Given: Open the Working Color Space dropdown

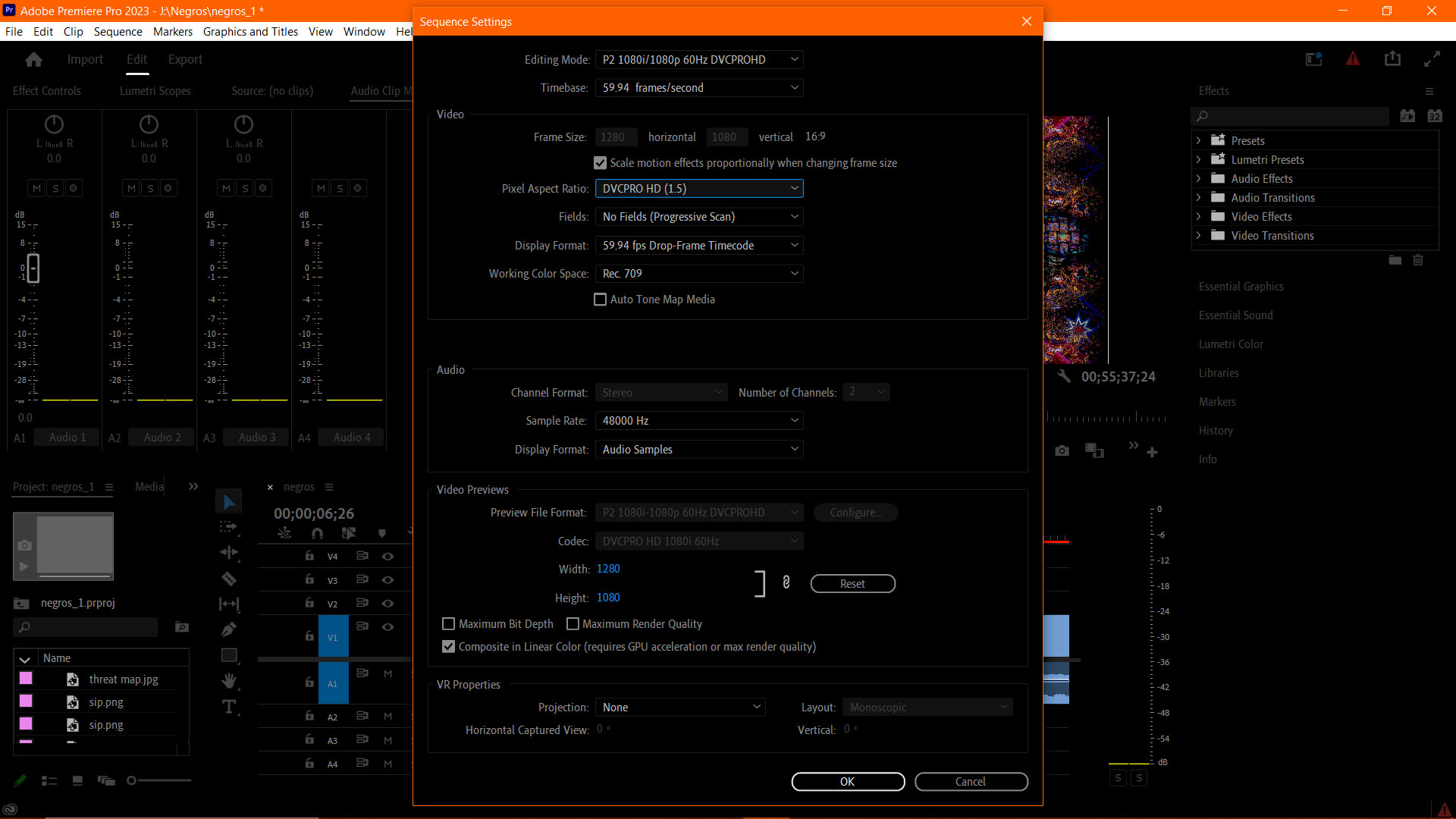Looking at the screenshot, I should pos(698,274).
